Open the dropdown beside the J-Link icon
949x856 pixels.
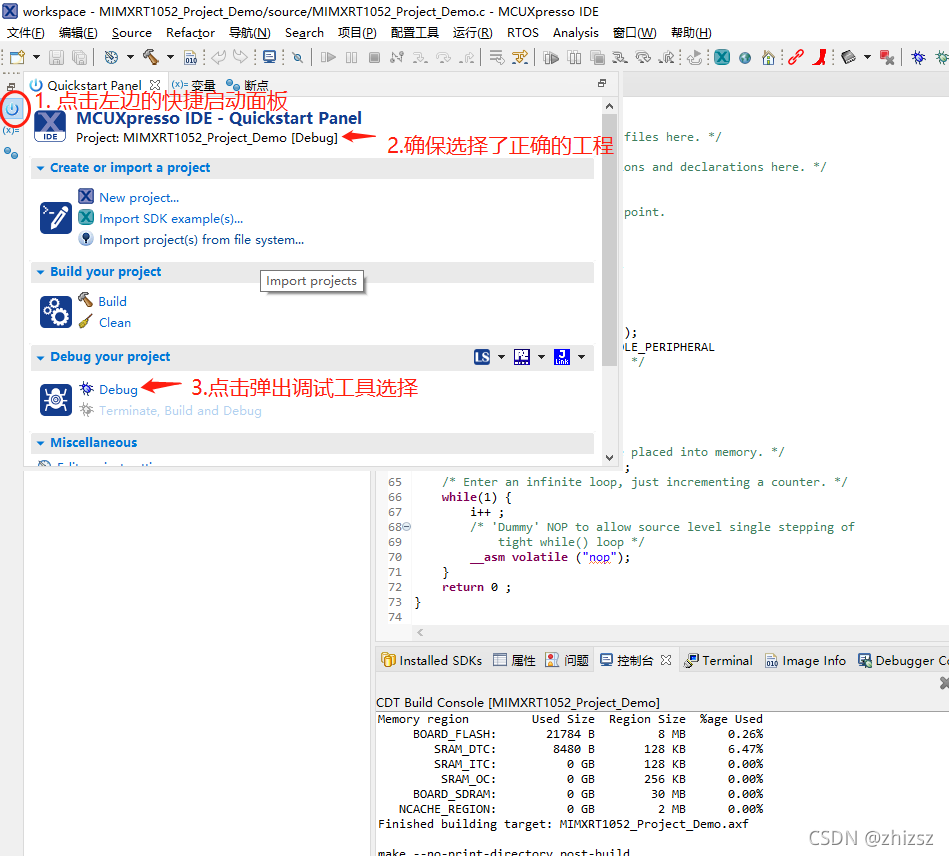coord(581,357)
